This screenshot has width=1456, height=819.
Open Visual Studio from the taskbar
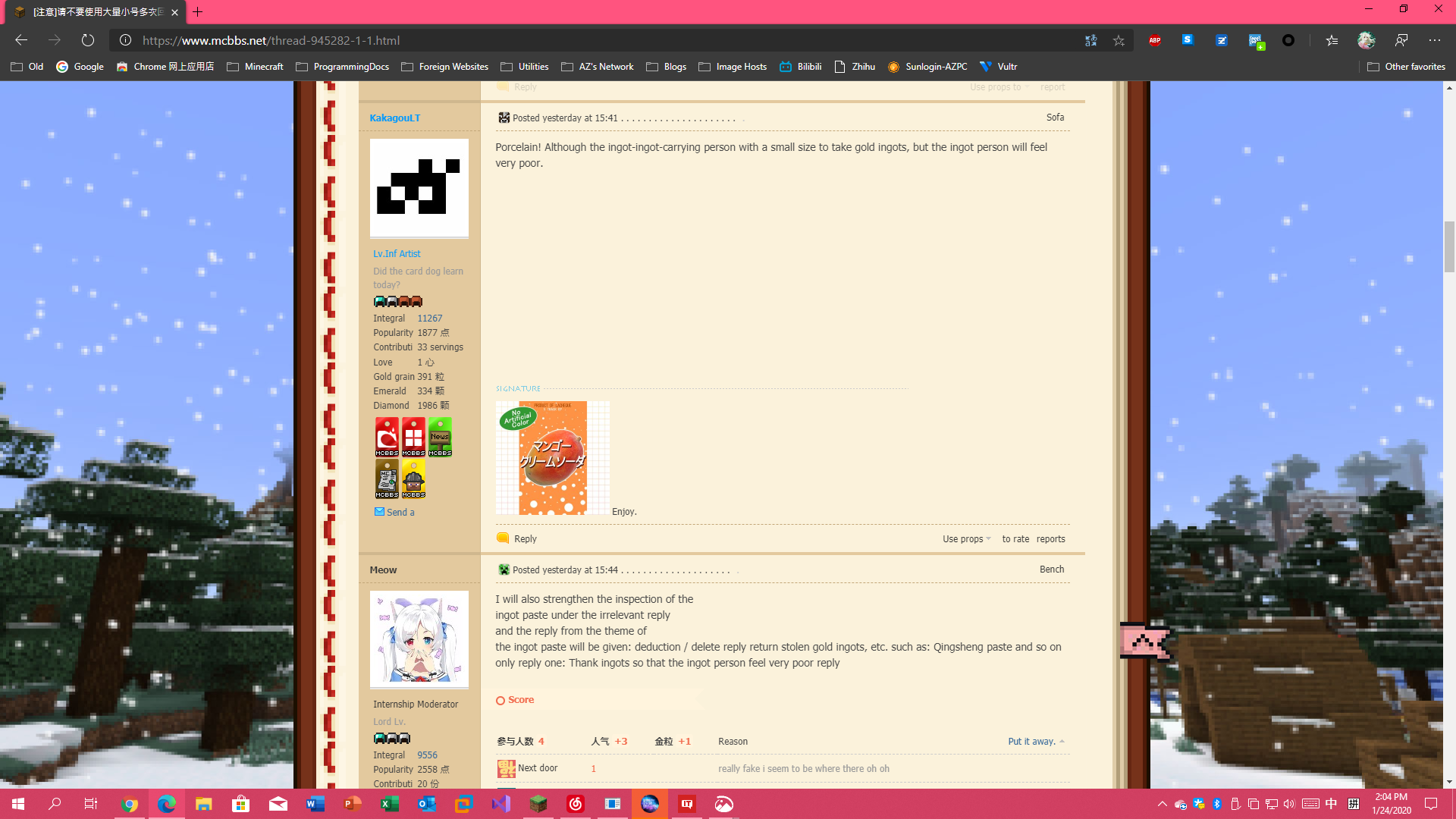[x=501, y=804]
